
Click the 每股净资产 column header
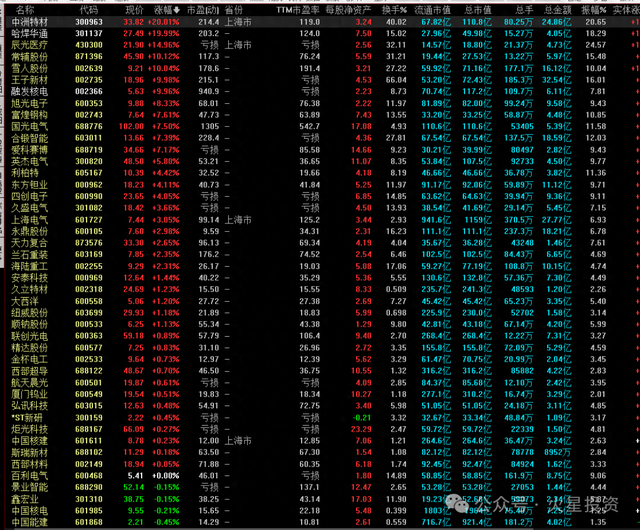click(348, 10)
